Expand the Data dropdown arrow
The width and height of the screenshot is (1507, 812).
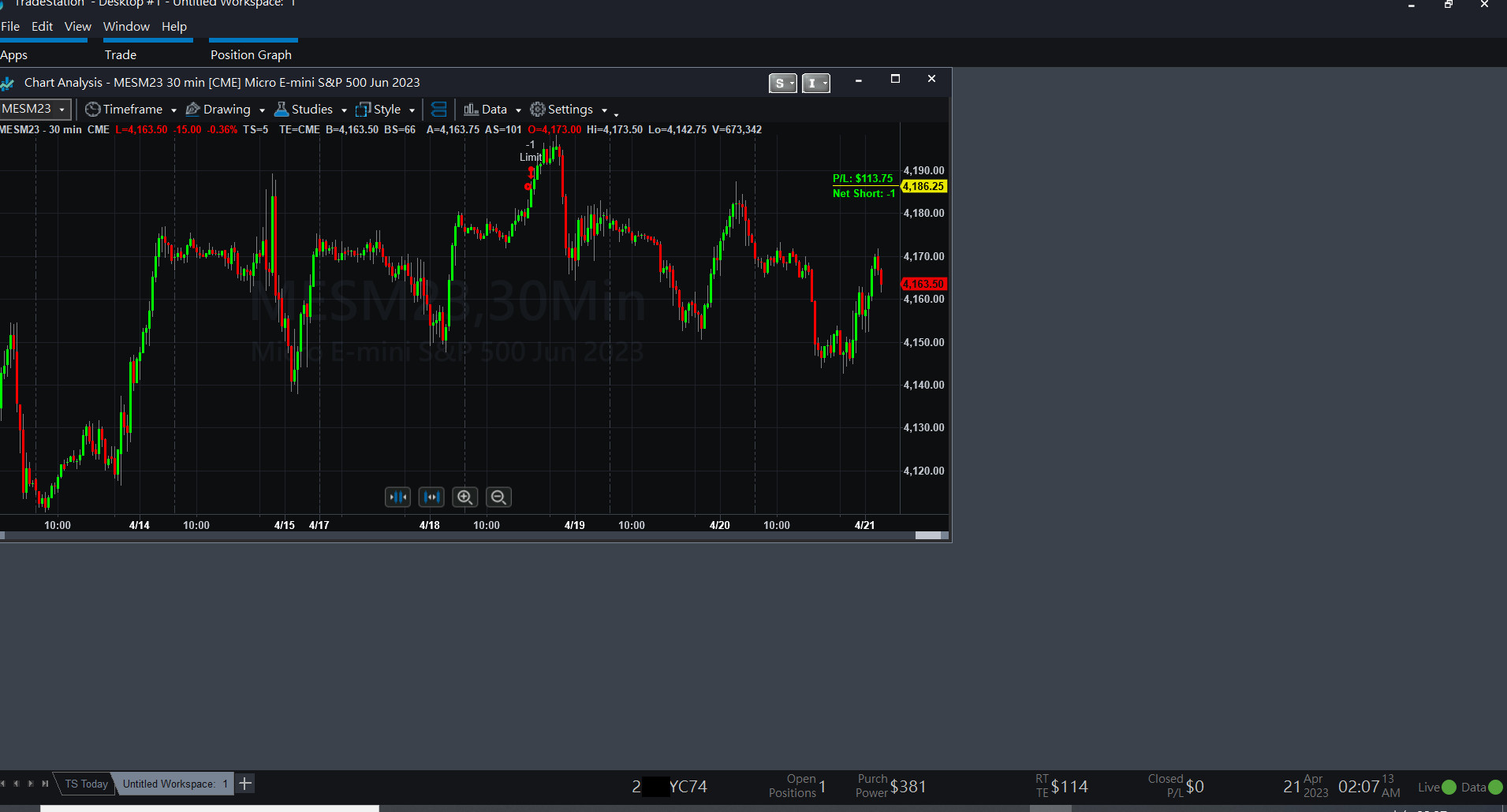coord(518,110)
